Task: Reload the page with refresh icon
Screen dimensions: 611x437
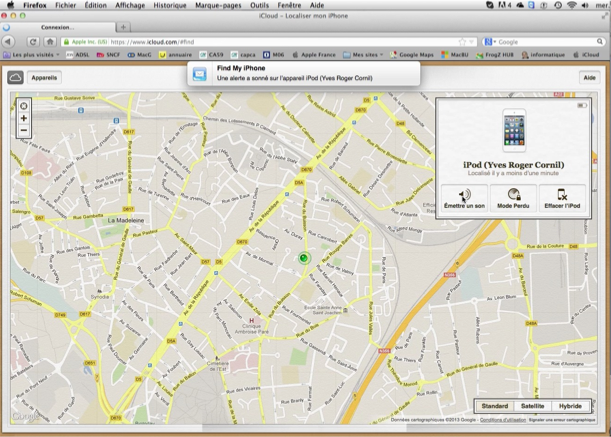Action: [x=33, y=42]
